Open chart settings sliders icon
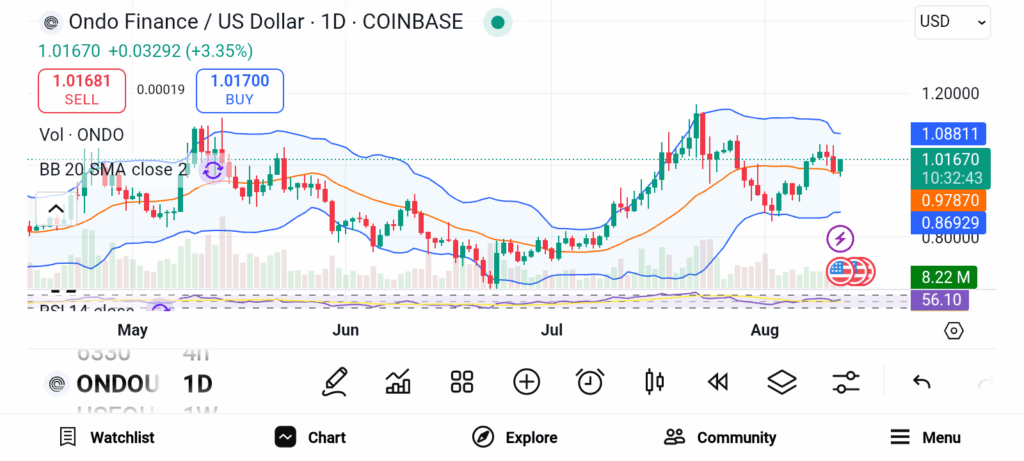1024x461 pixels. 846,381
